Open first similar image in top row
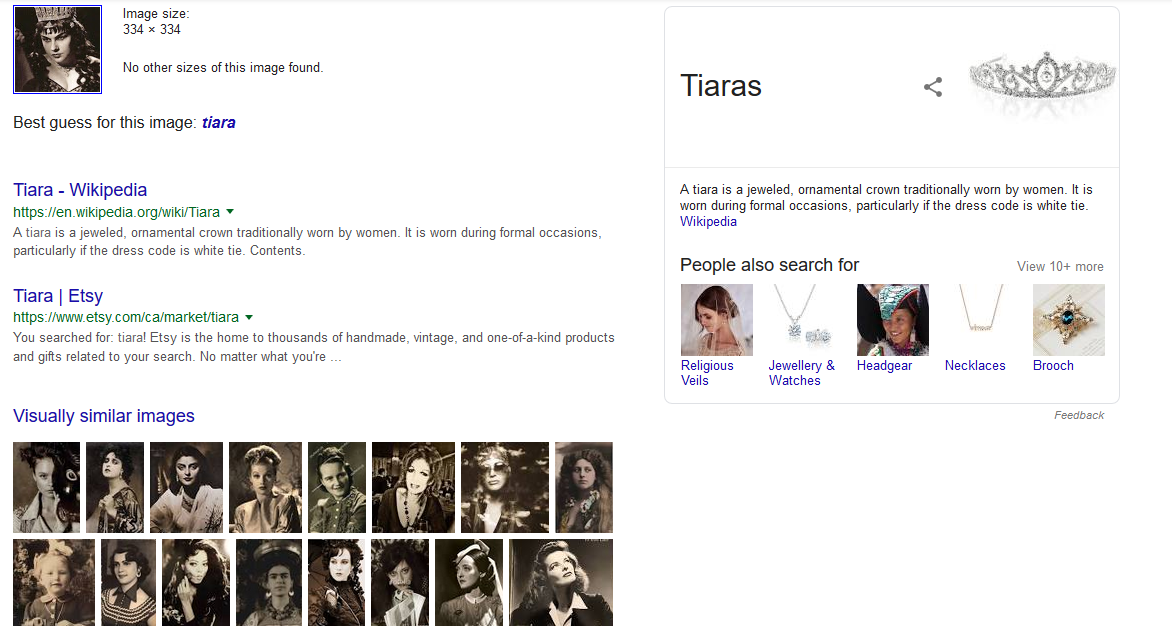The image size is (1172, 626). (46, 487)
